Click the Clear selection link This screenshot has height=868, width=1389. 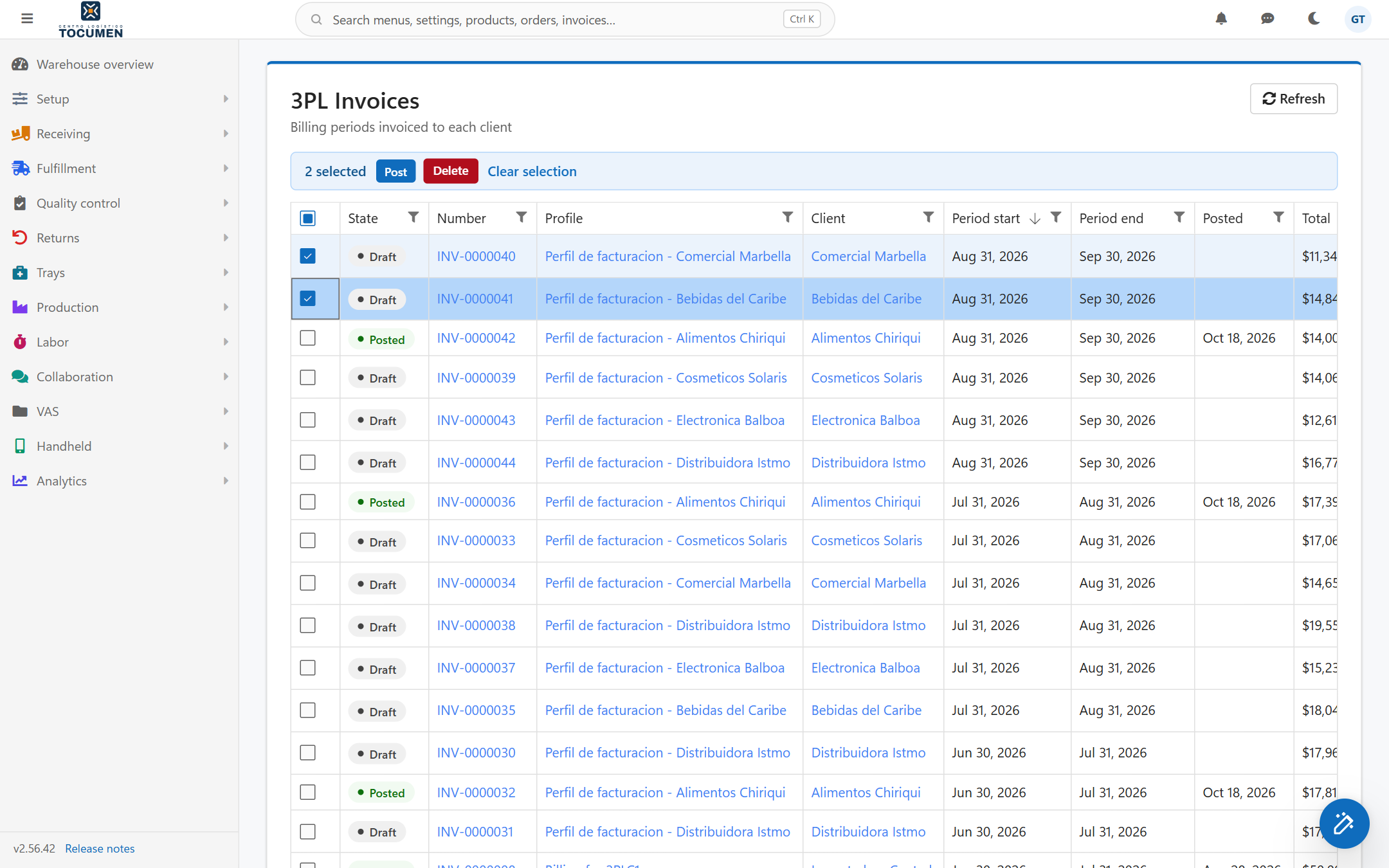(x=532, y=171)
